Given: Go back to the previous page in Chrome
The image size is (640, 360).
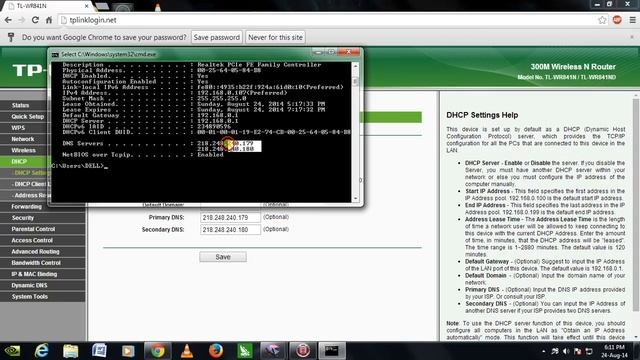Looking at the screenshot, I should tap(8, 20).
